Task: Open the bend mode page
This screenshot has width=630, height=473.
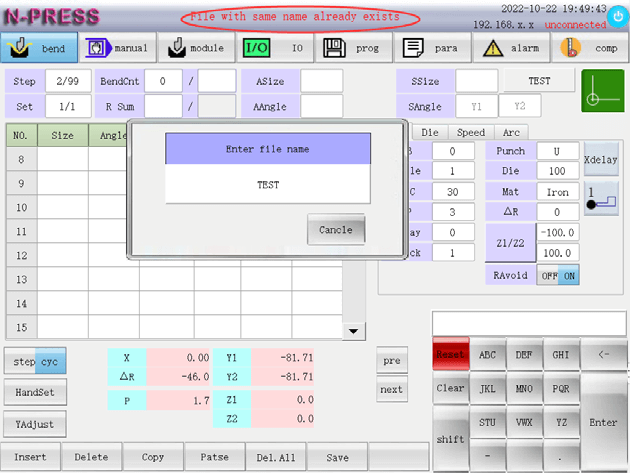Action: click(x=39, y=48)
